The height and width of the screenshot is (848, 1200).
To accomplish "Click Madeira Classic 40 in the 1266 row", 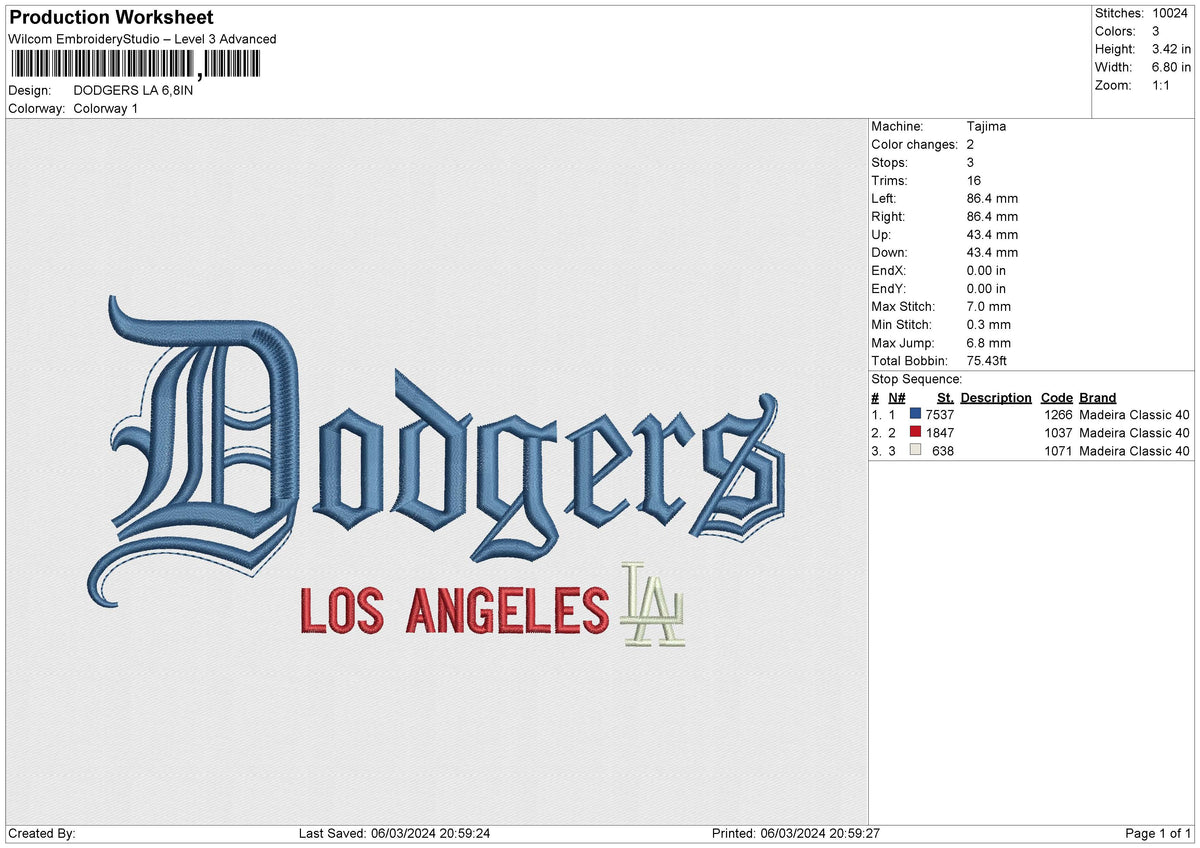I will 1134,414.
